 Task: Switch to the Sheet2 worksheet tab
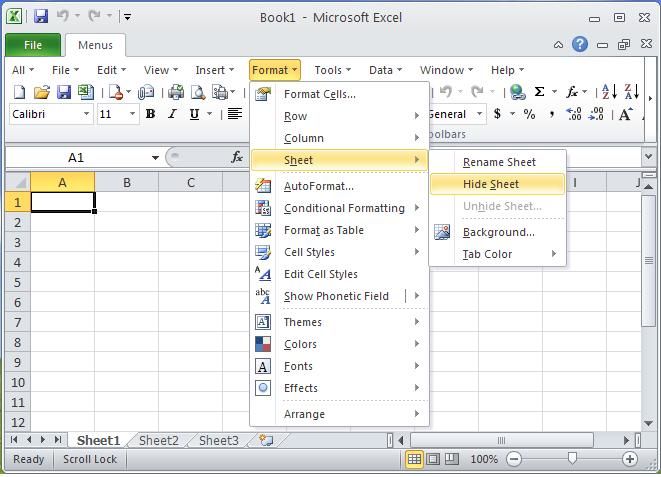(158, 440)
